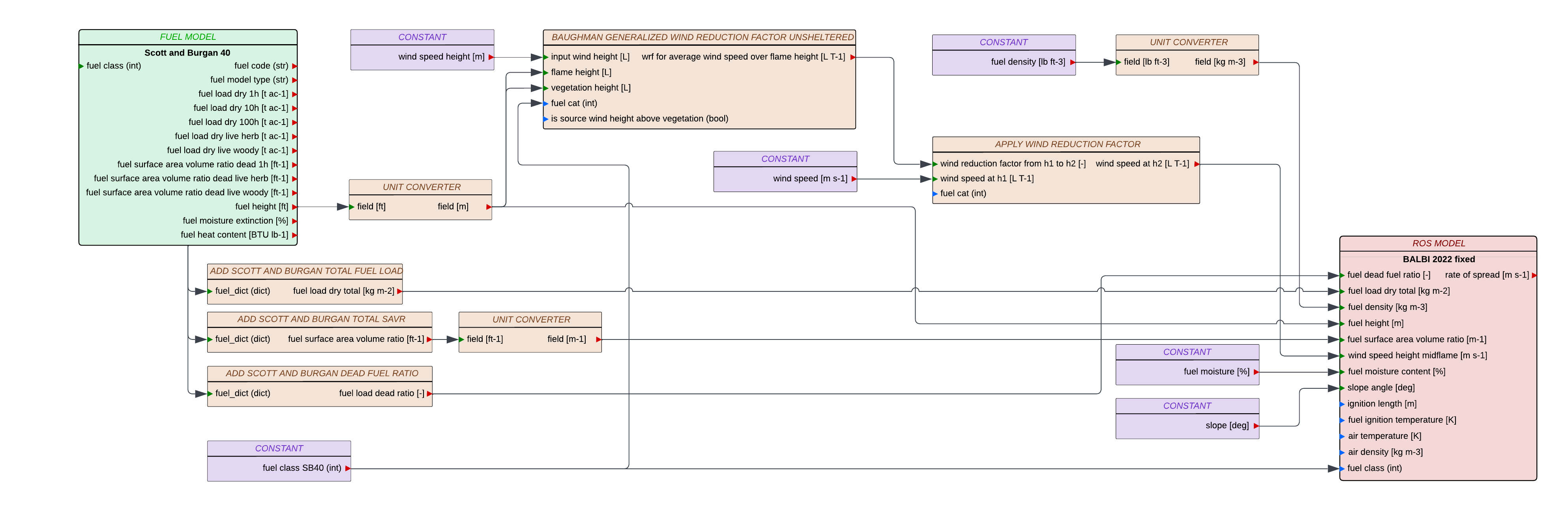1568x511 pixels.
Task: Click 'field [m-1]' output of unit converter
Action: pyautogui.click(x=567, y=339)
